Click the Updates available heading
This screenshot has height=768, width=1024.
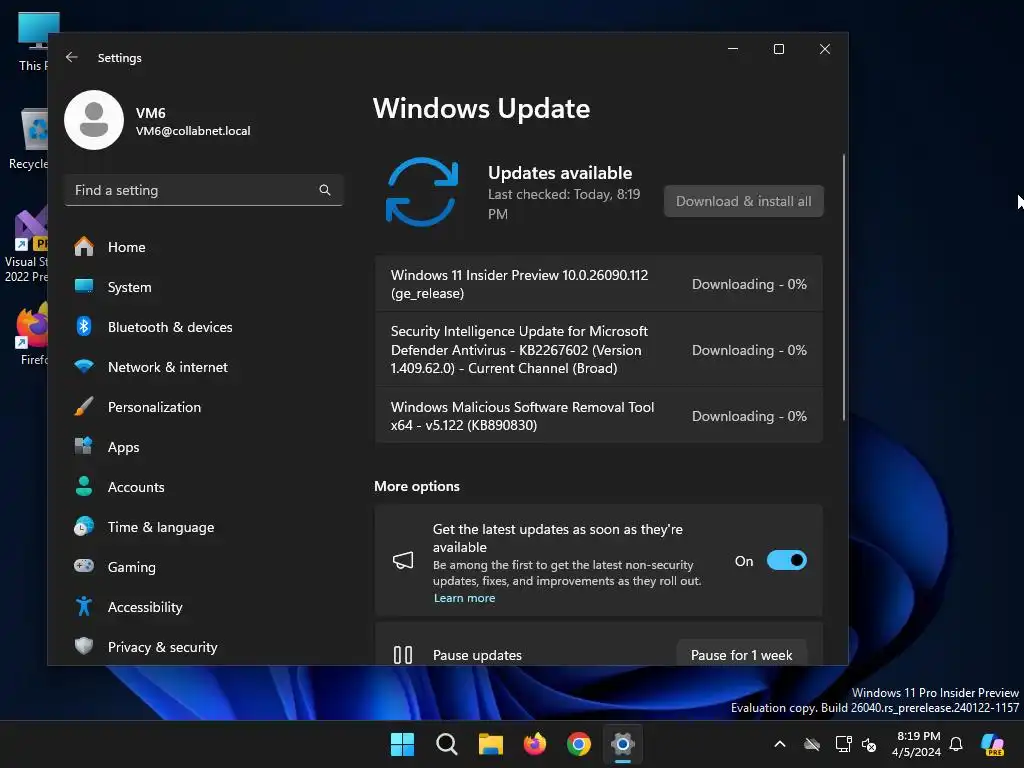click(560, 173)
